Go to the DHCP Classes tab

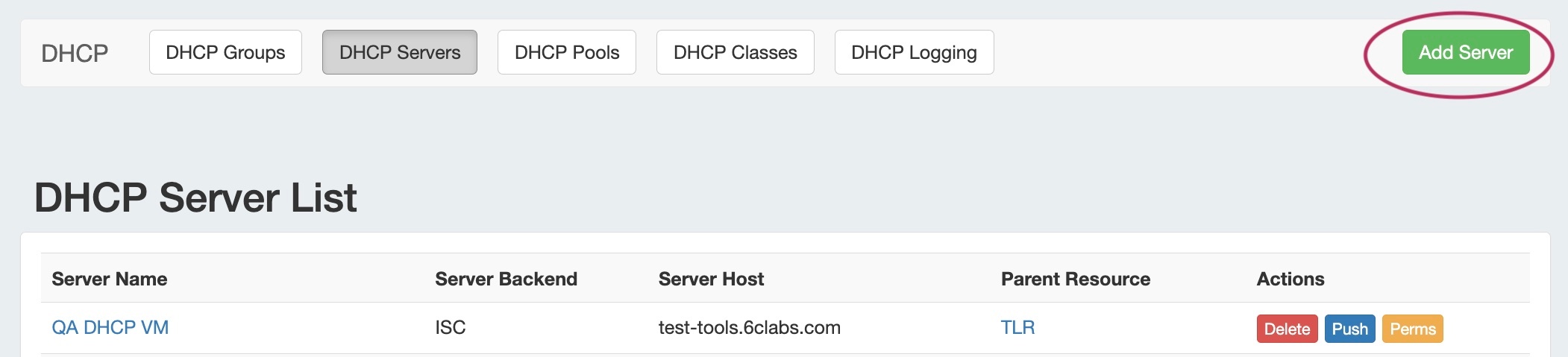(735, 52)
